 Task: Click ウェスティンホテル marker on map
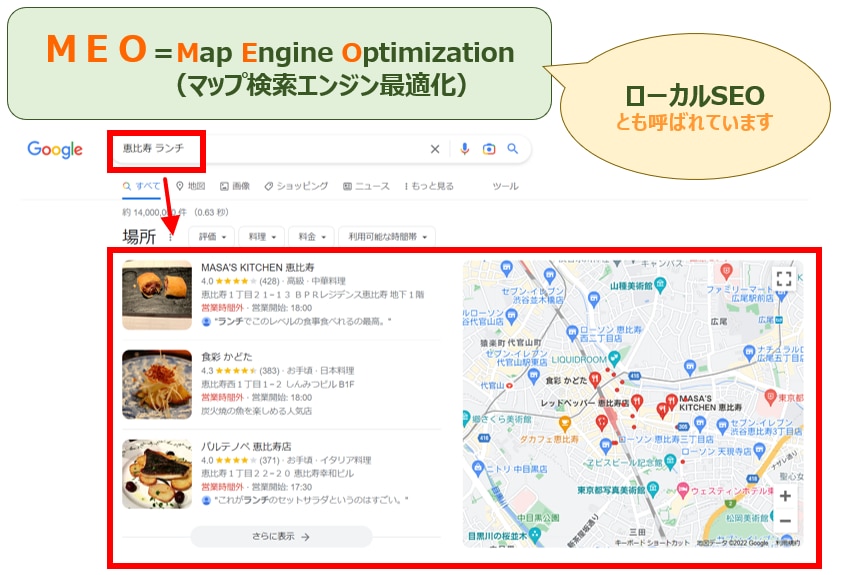[x=683, y=490]
